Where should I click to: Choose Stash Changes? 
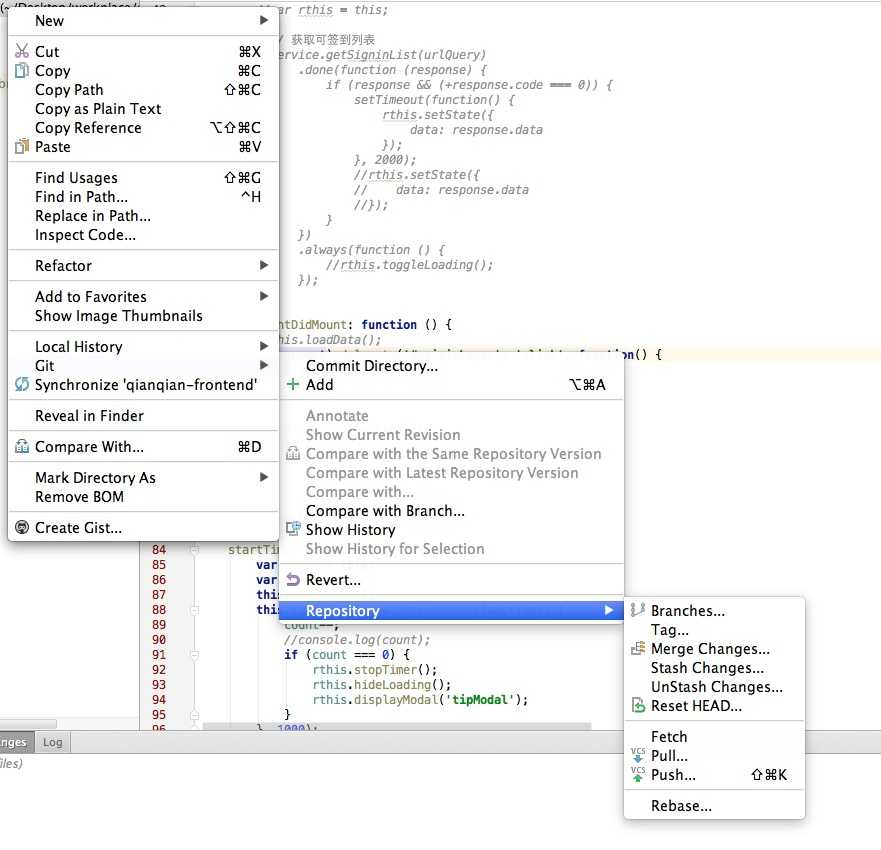click(714, 668)
